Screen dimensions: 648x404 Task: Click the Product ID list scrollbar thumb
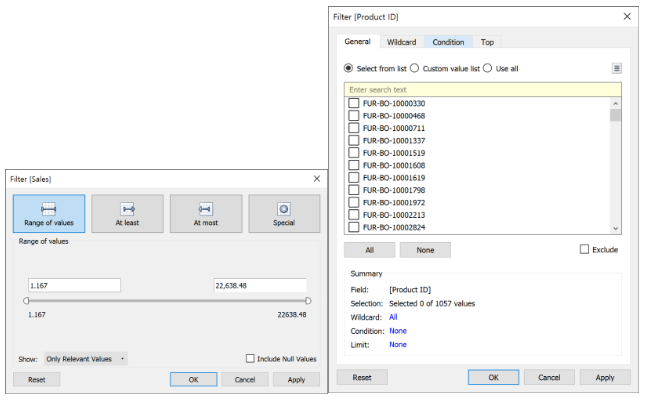pyautogui.click(x=615, y=115)
